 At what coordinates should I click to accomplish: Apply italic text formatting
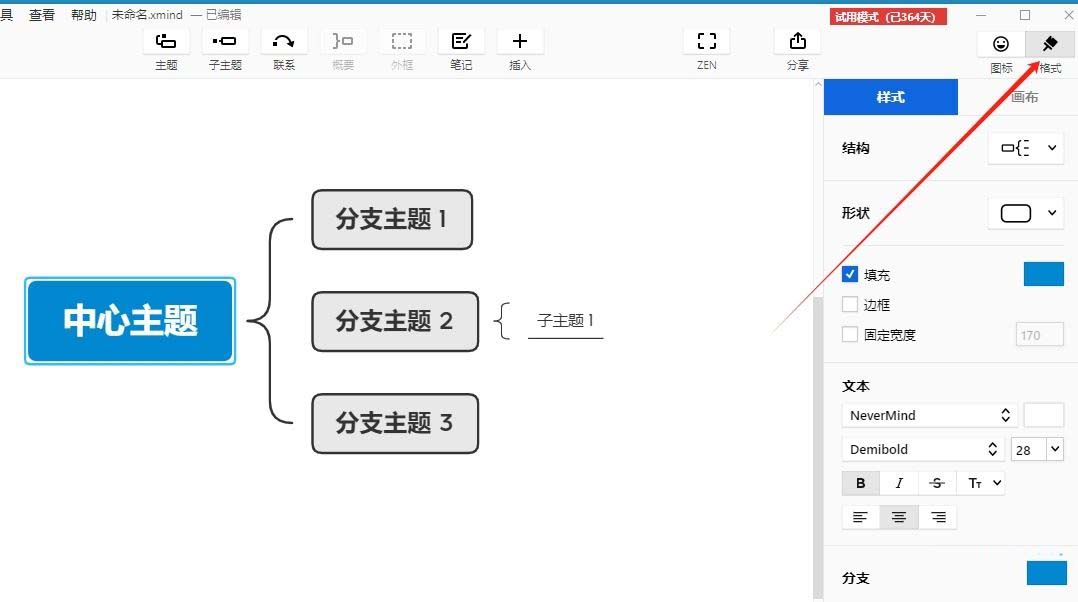point(899,483)
